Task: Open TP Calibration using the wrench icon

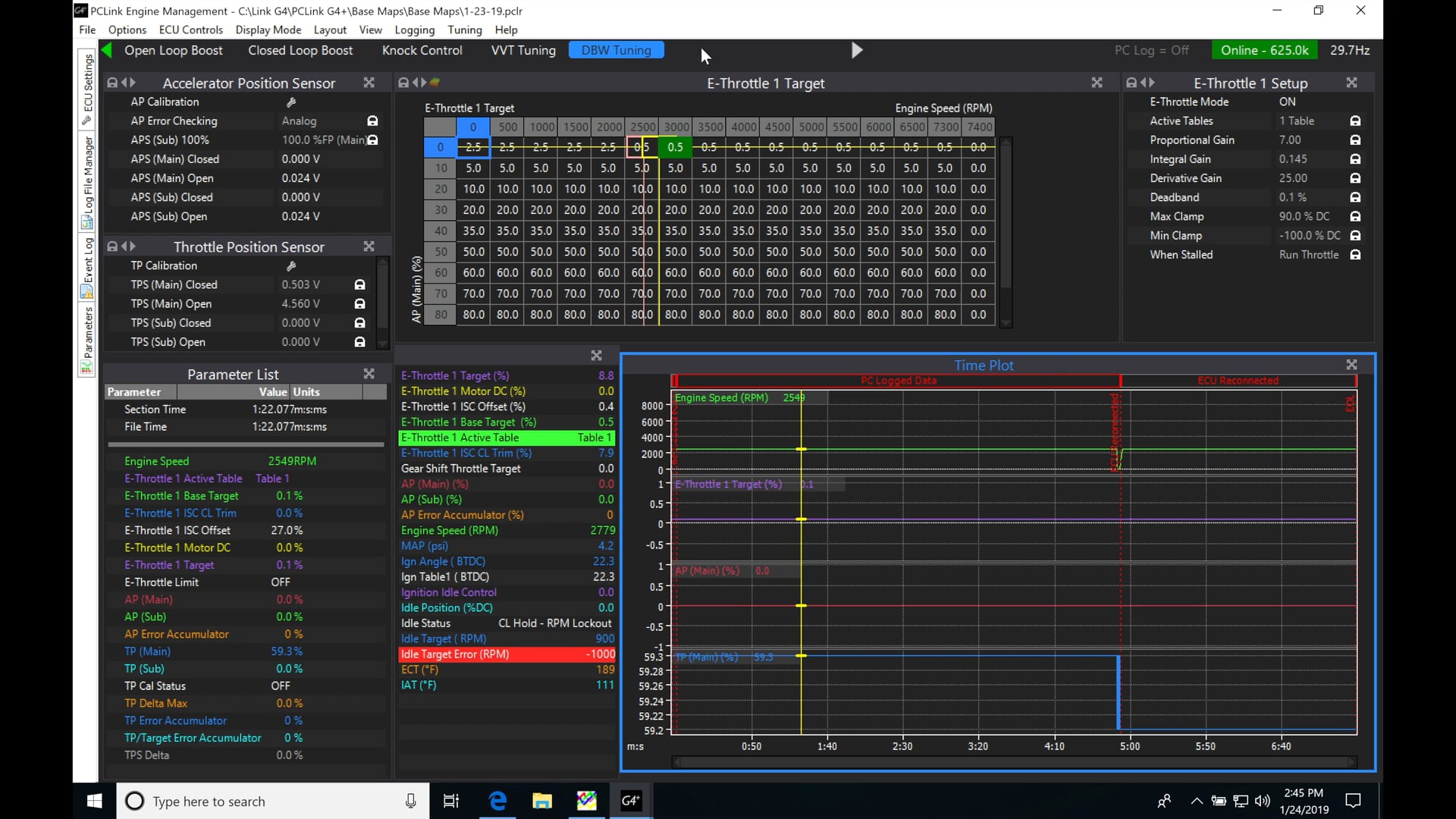Action: coord(293,265)
